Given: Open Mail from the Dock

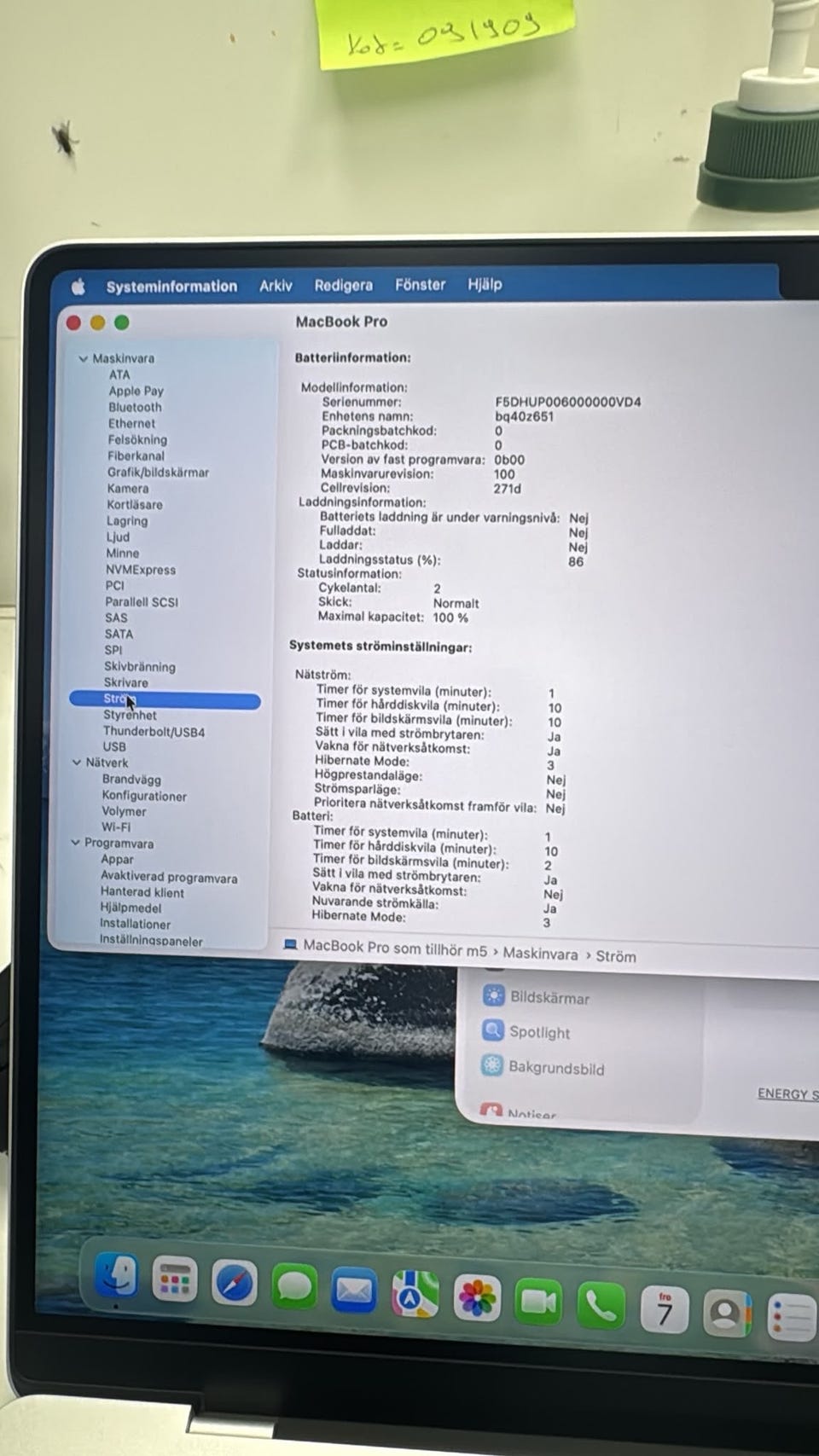Looking at the screenshot, I should (354, 1290).
